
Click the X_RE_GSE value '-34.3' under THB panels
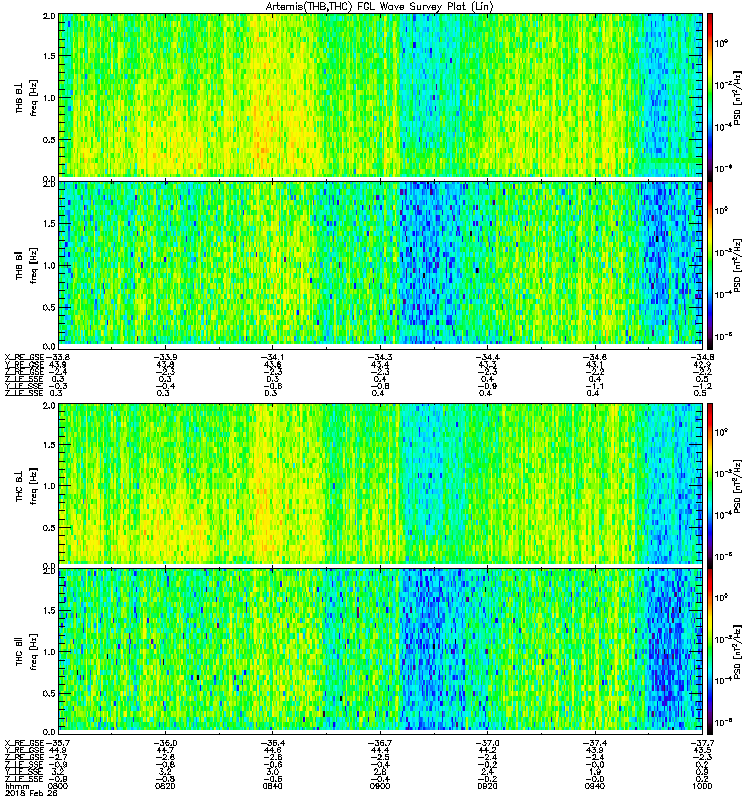point(380,357)
